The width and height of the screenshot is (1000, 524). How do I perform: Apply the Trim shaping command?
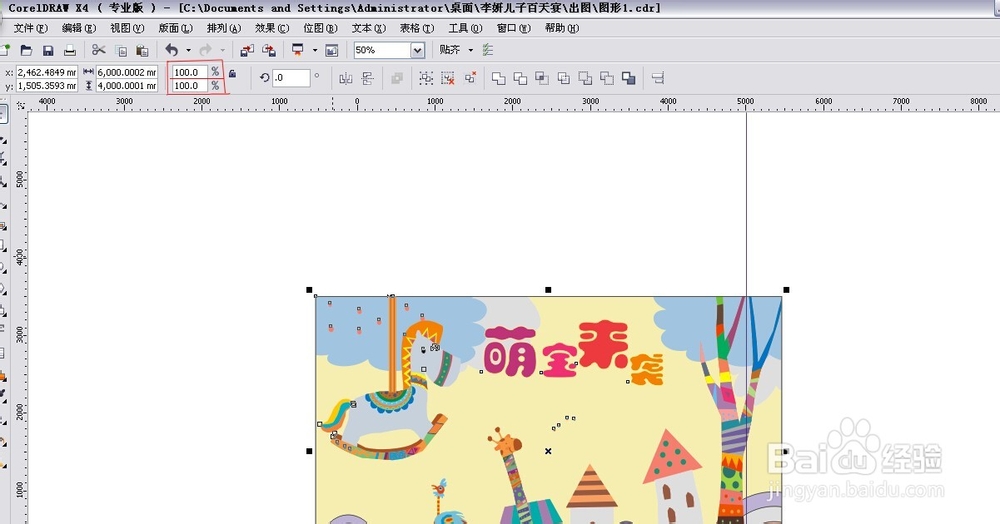click(x=520, y=78)
